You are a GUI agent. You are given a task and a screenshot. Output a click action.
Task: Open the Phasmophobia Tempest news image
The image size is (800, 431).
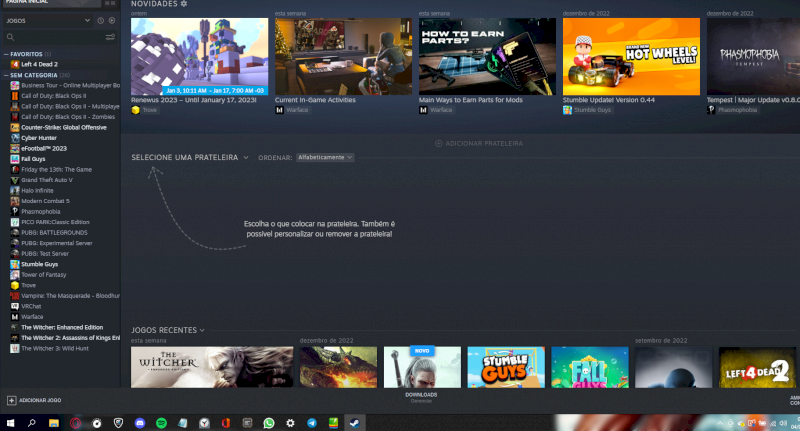(x=753, y=57)
